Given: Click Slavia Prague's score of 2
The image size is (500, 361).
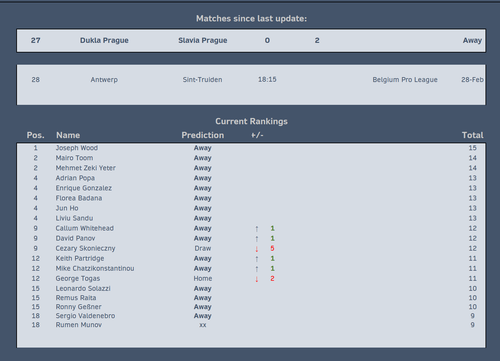Looking at the screenshot, I should point(317,40).
